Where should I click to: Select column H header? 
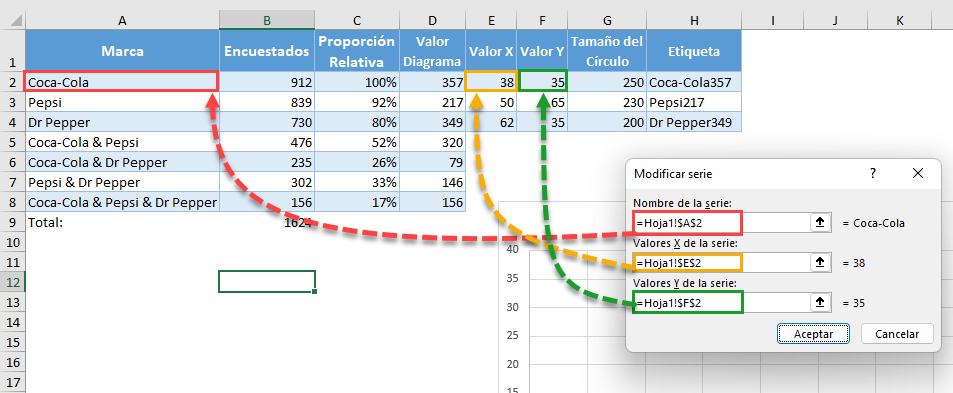click(x=693, y=21)
